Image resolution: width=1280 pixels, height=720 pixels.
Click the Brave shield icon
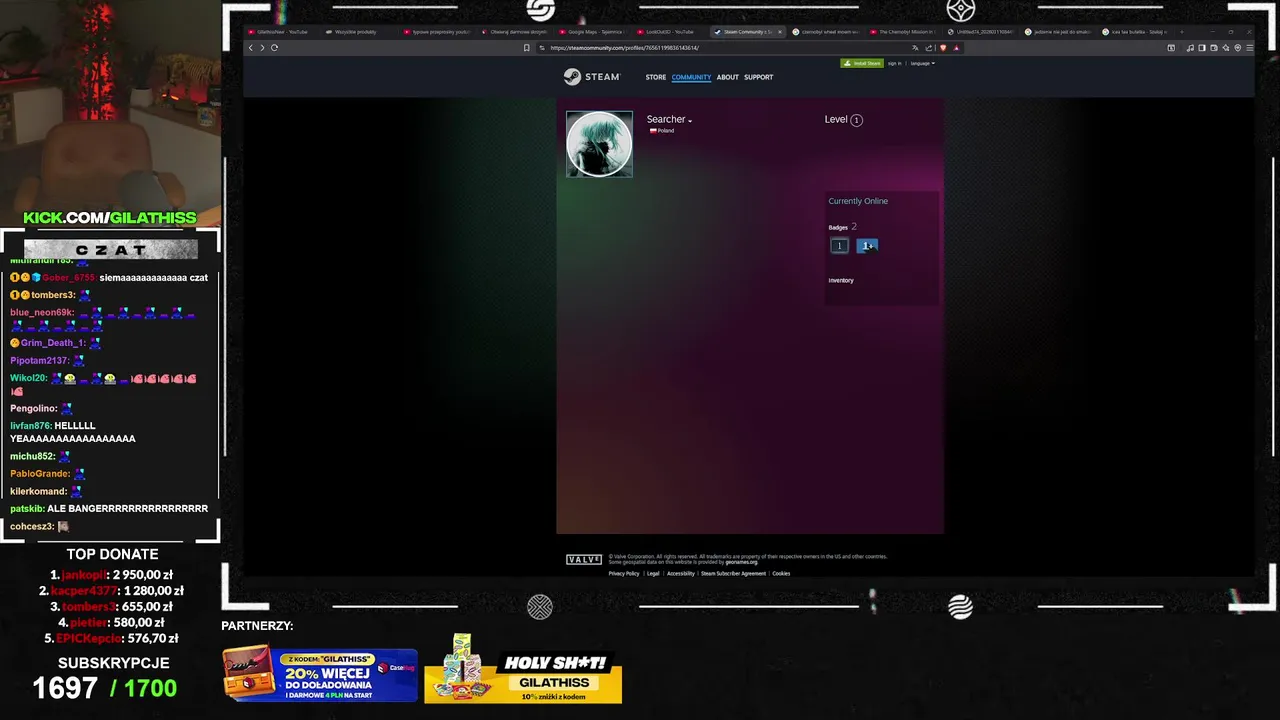(943, 47)
